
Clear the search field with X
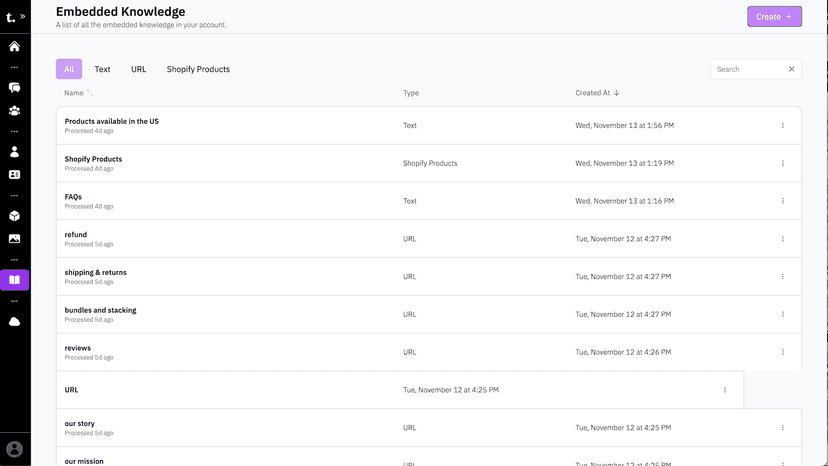click(x=792, y=69)
